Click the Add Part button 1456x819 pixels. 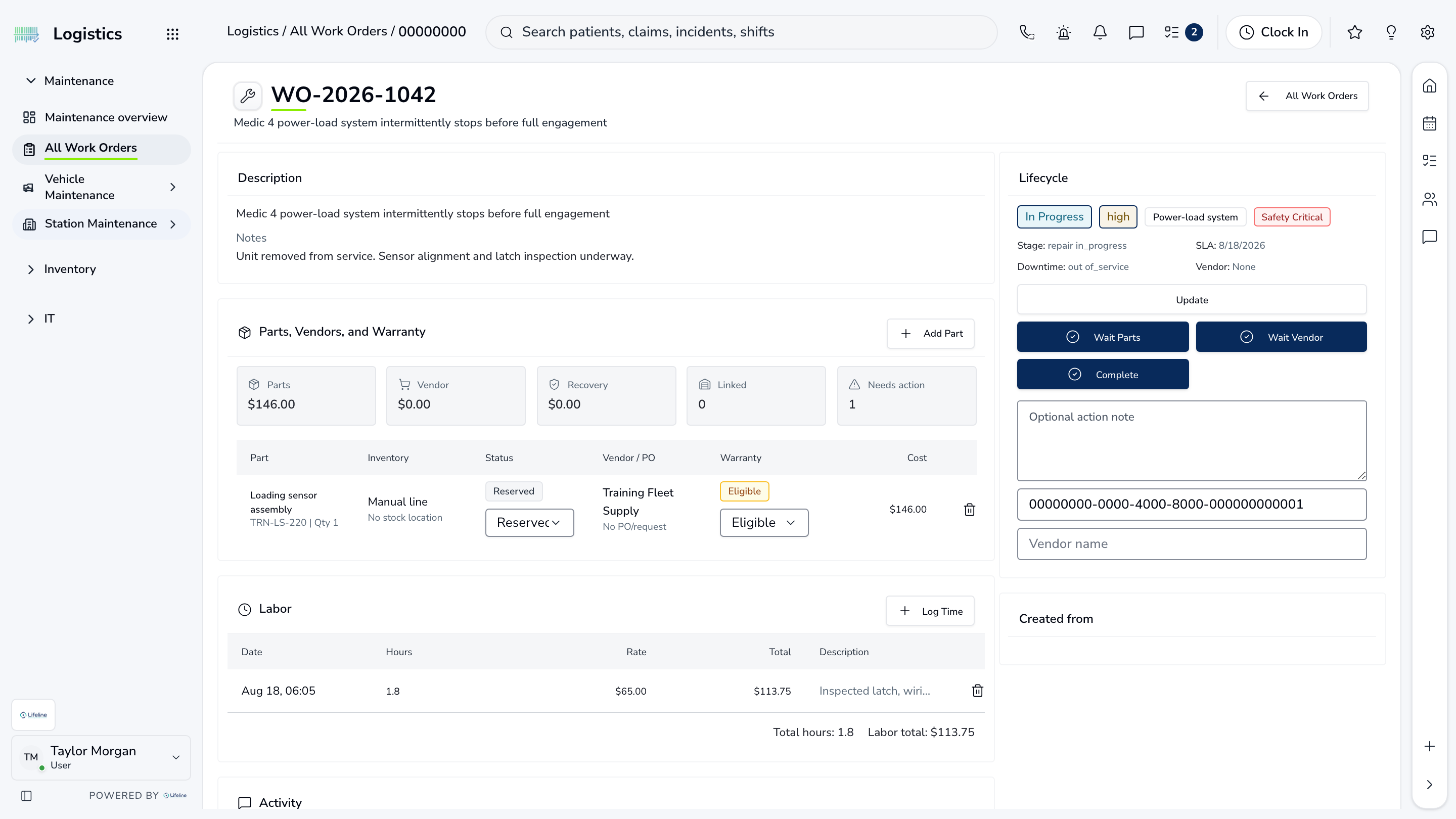tap(930, 334)
